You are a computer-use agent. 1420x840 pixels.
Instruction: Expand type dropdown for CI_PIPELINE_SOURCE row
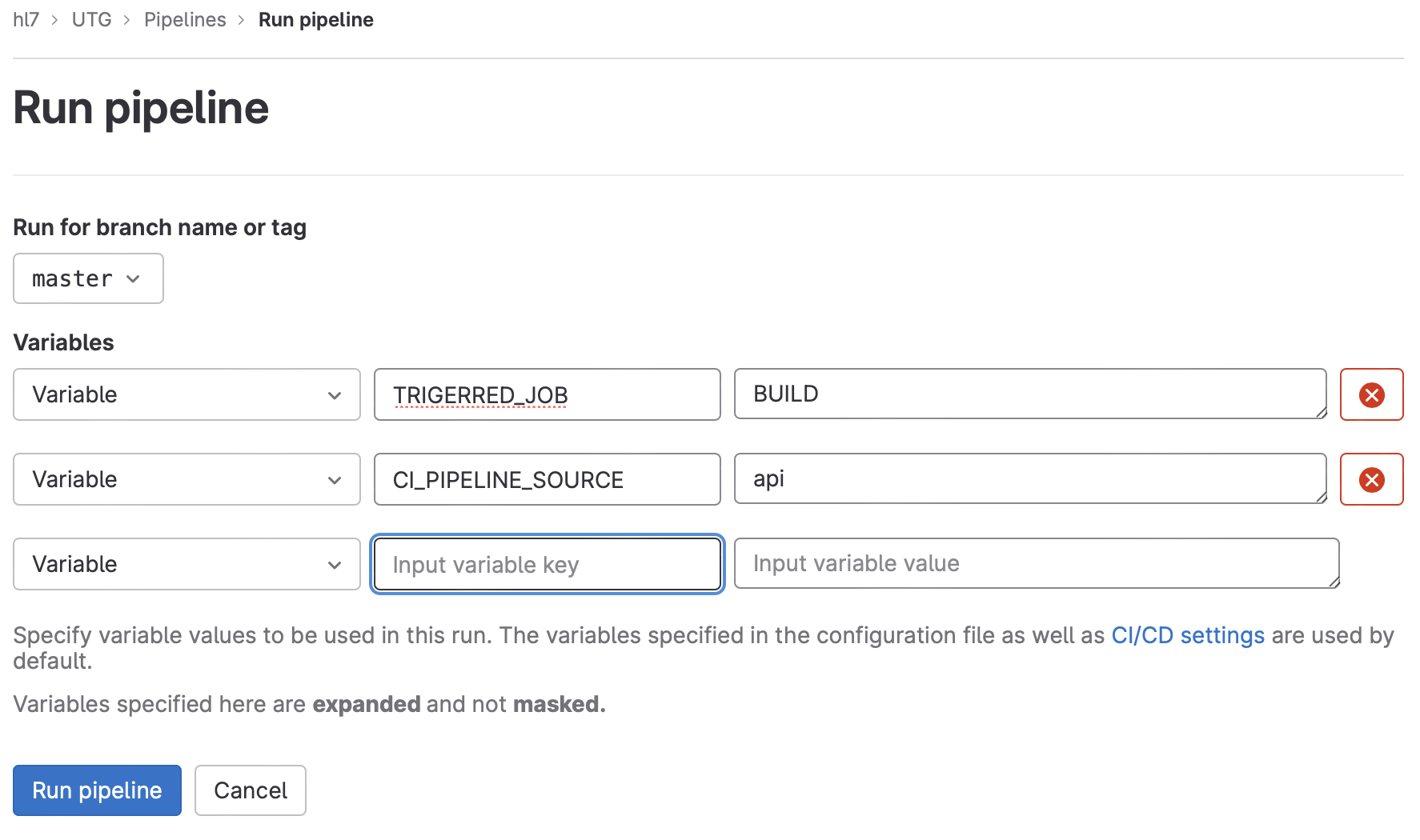coord(187,479)
